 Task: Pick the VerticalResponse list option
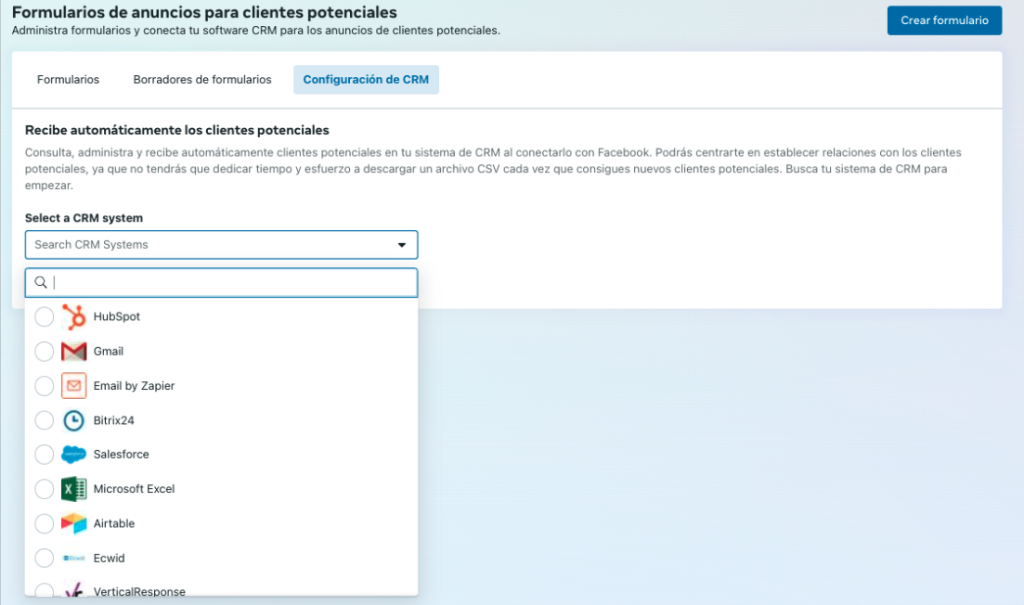[x=139, y=591]
